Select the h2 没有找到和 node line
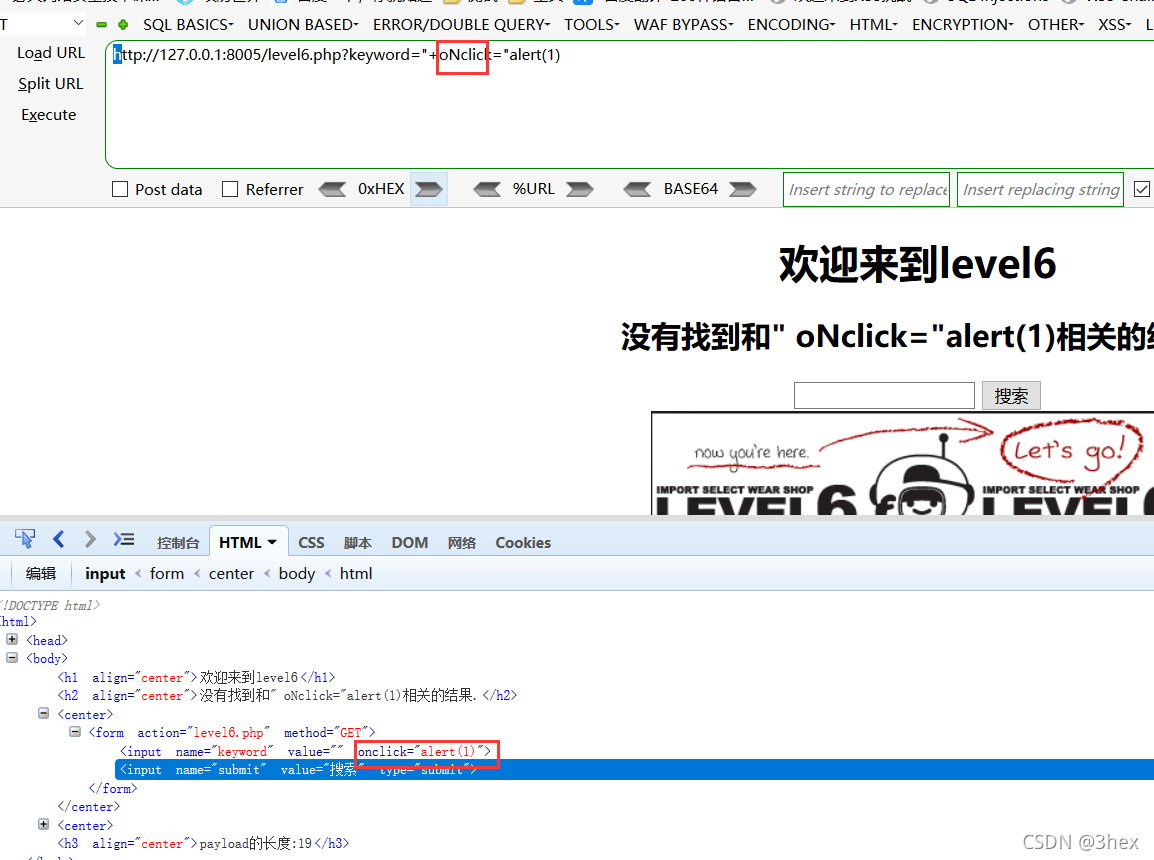 [x=287, y=695]
